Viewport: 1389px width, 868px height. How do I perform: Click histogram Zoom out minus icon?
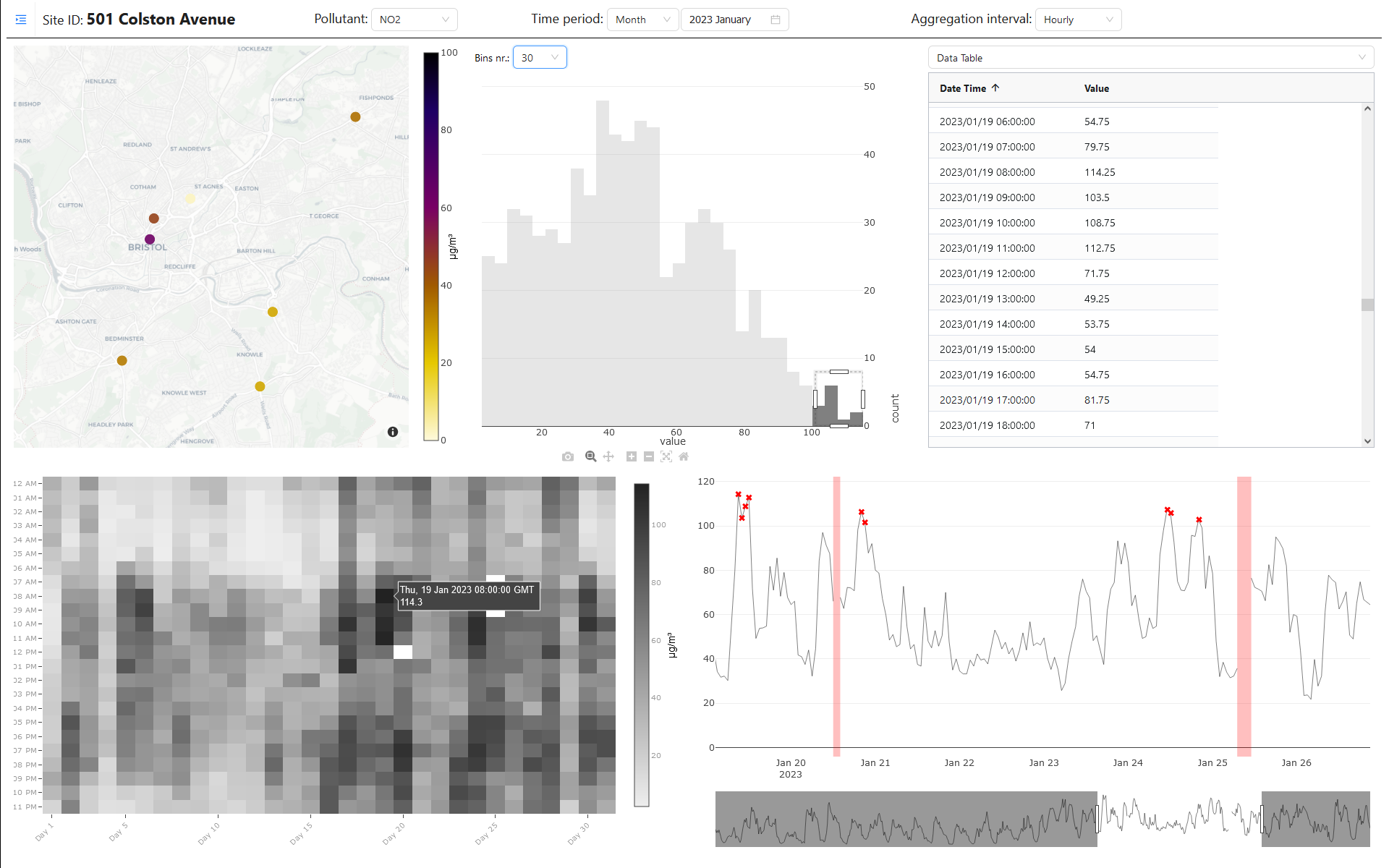point(649,456)
